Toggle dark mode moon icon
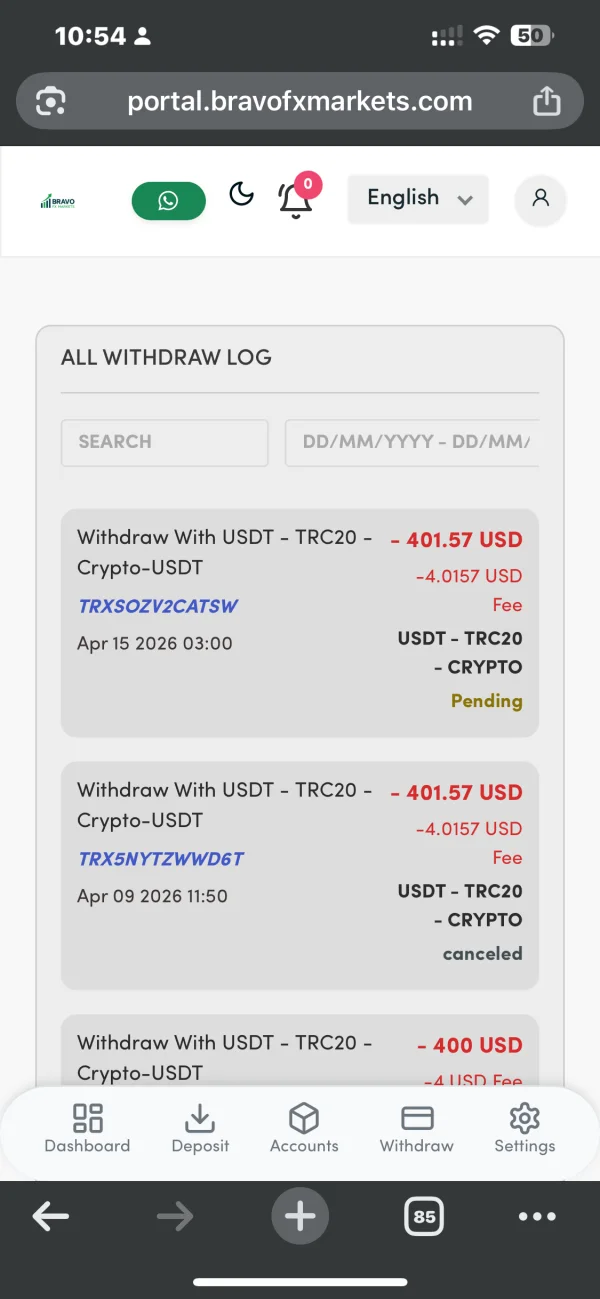This screenshot has width=600, height=1299. pos(242,194)
